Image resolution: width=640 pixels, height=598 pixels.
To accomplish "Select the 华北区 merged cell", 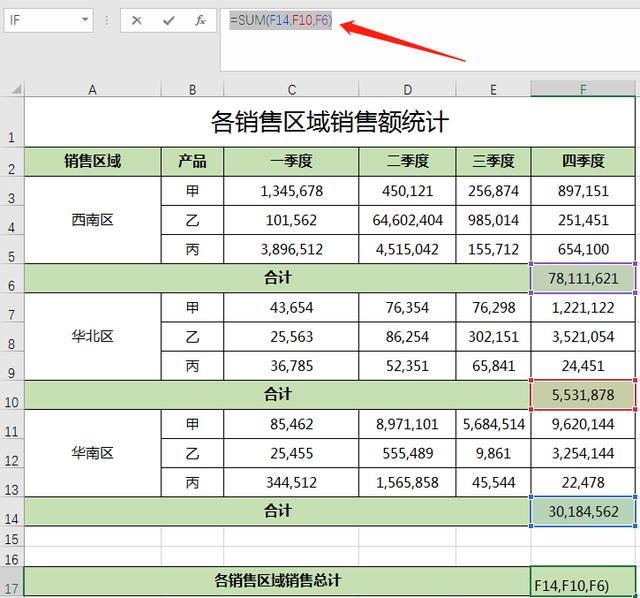I will (93, 337).
